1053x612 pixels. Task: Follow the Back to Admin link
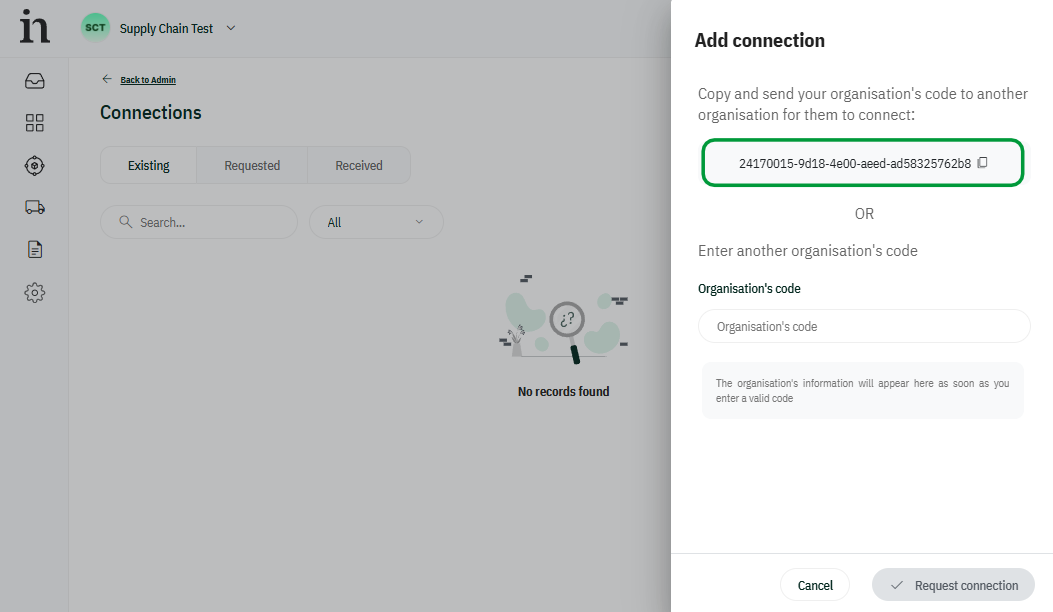click(148, 80)
